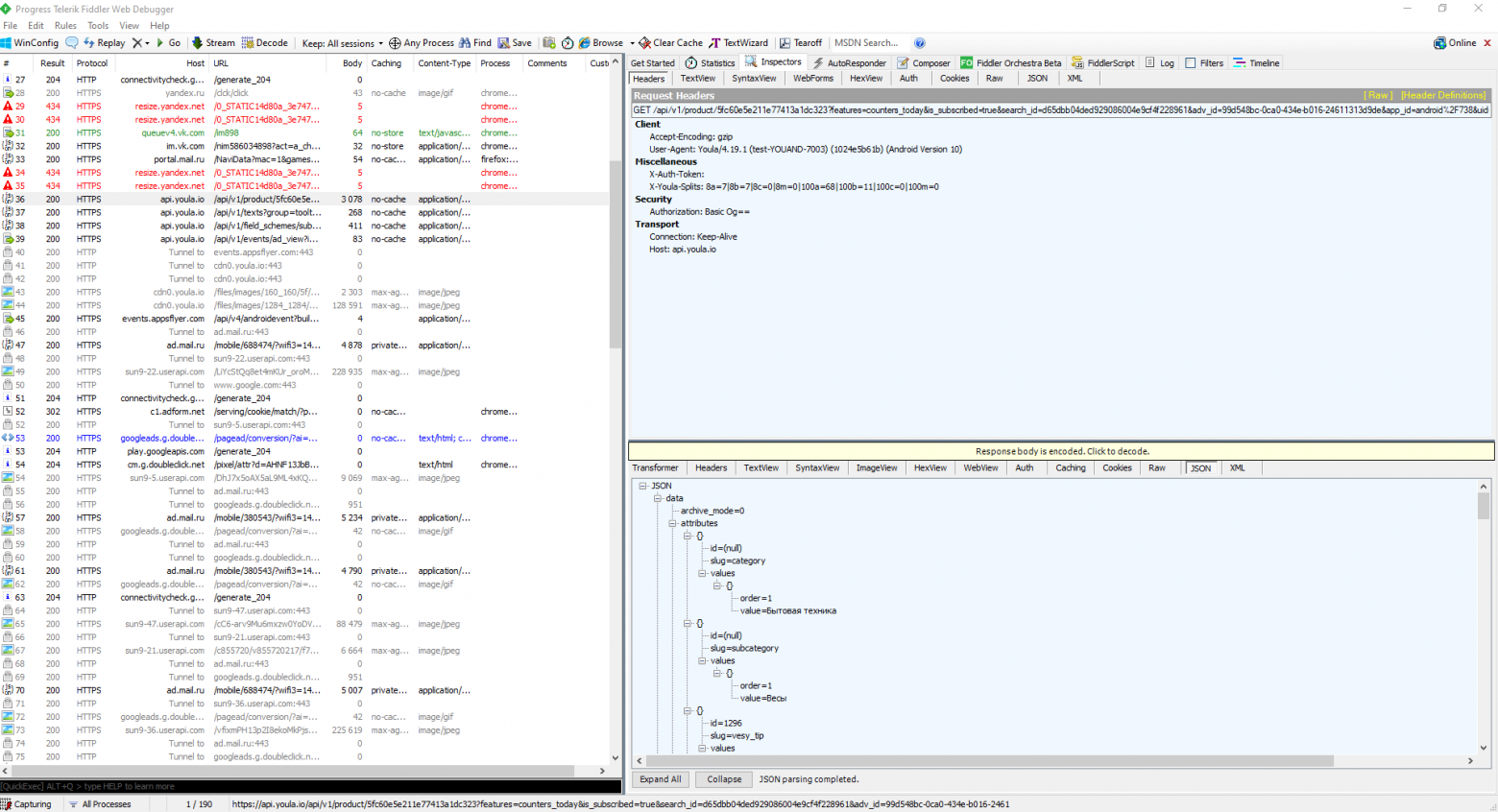Image resolution: width=1498 pixels, height=812 pixels.
Task: Open the Rules menu
Action: tap(65, 26)
